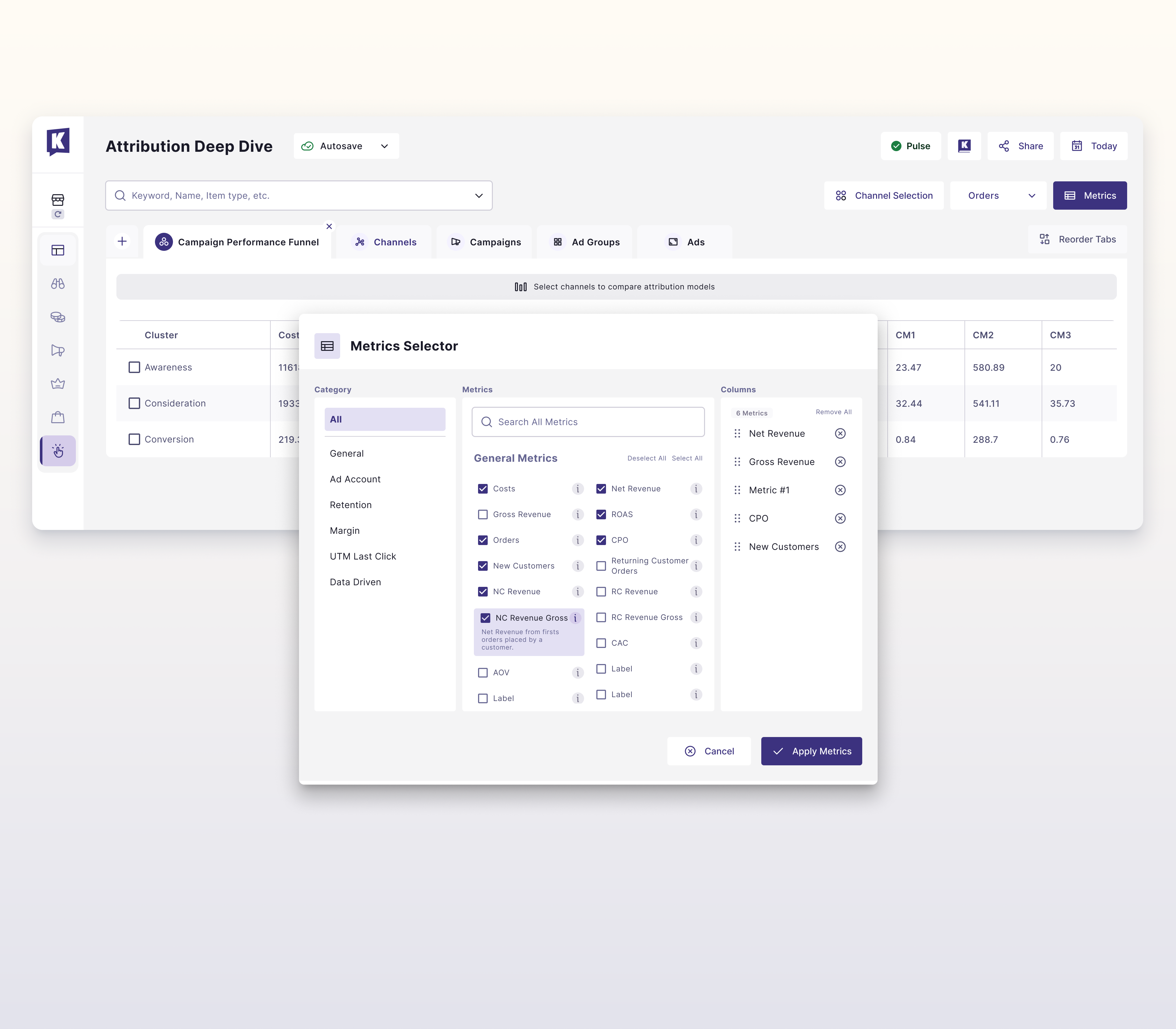Click the refresh icon under the store icon

click(x=58, y=214)
